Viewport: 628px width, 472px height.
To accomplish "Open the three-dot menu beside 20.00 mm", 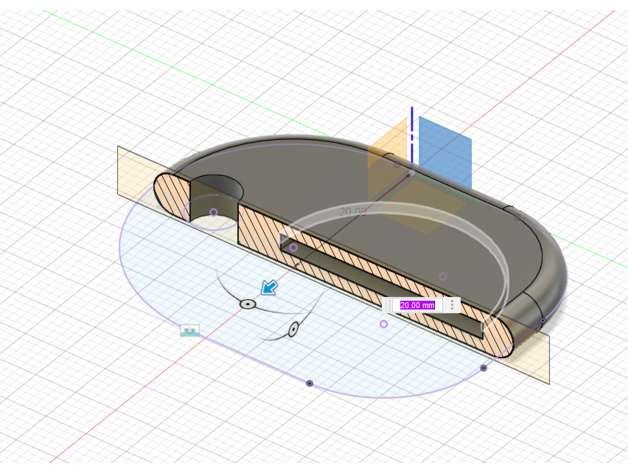I will click(452, 305).
